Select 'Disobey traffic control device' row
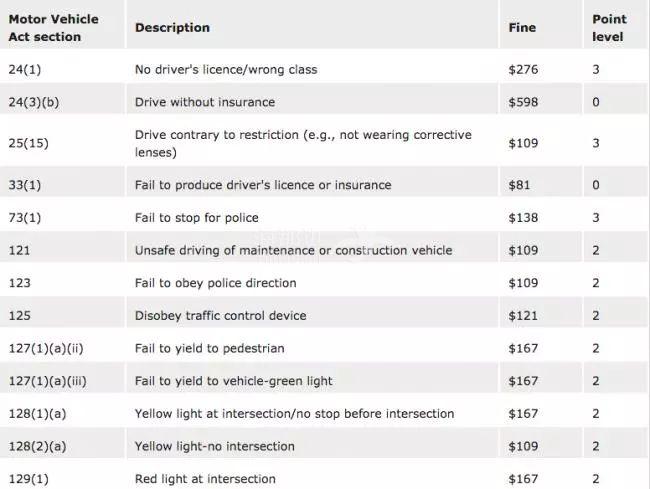The height and width of the screenshot is (489, 650). pyautogui.click(x=325, y=316)
